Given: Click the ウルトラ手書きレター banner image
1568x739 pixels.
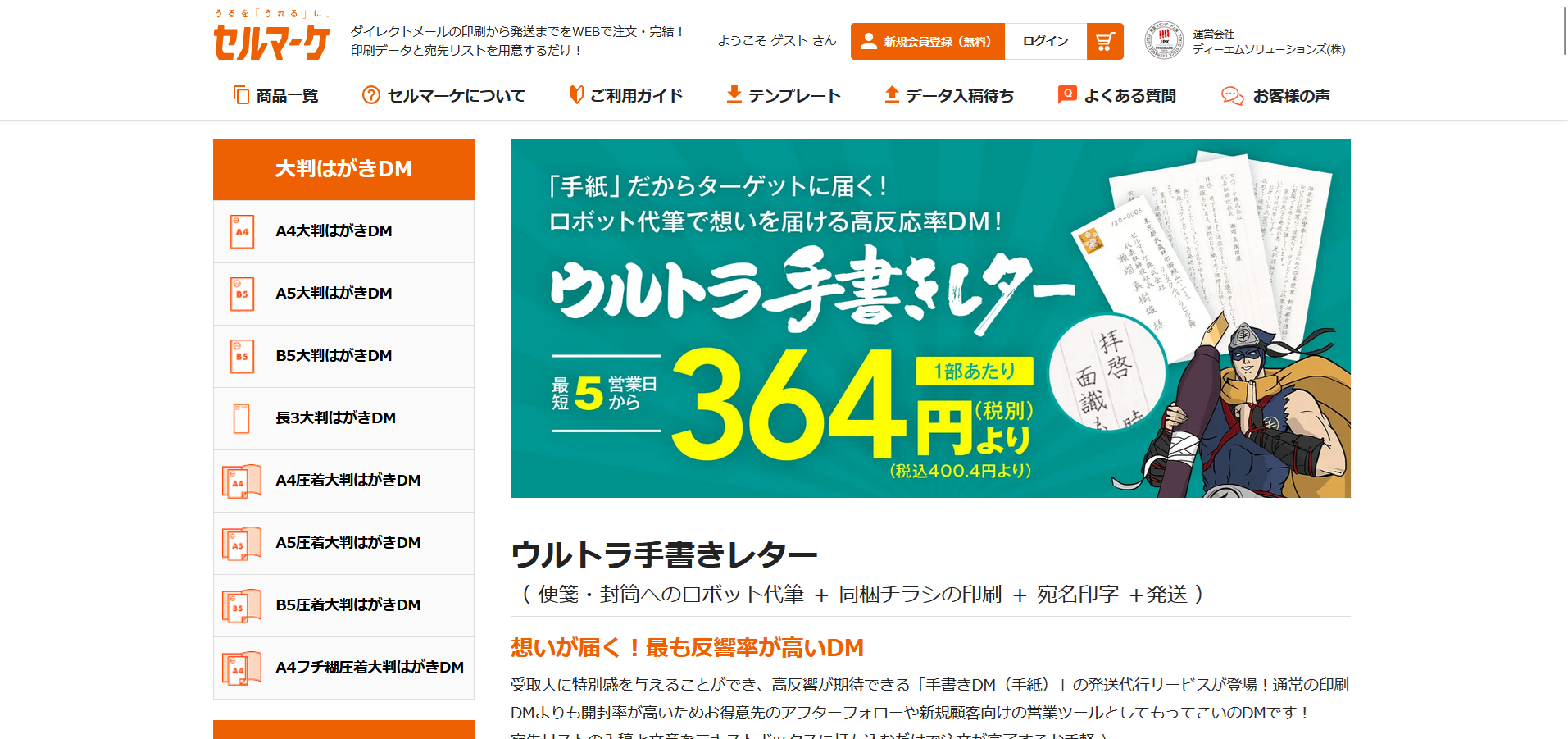Looking at the screenshot, I should [930, 318].
